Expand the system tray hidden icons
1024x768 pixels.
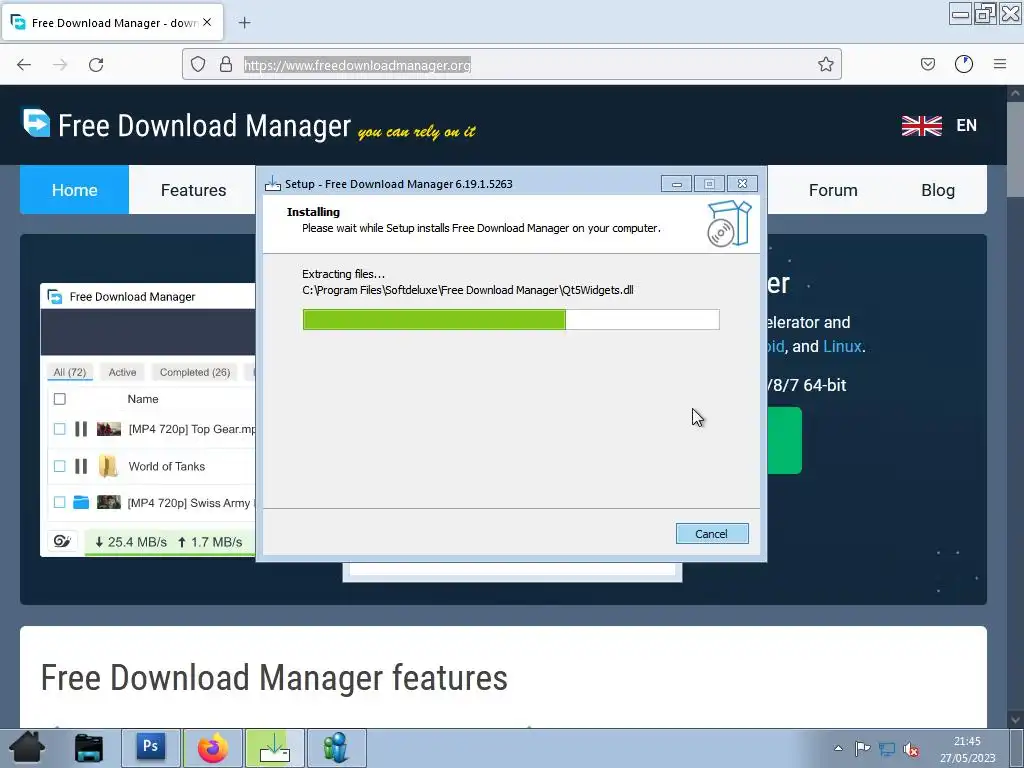(839, 748)
